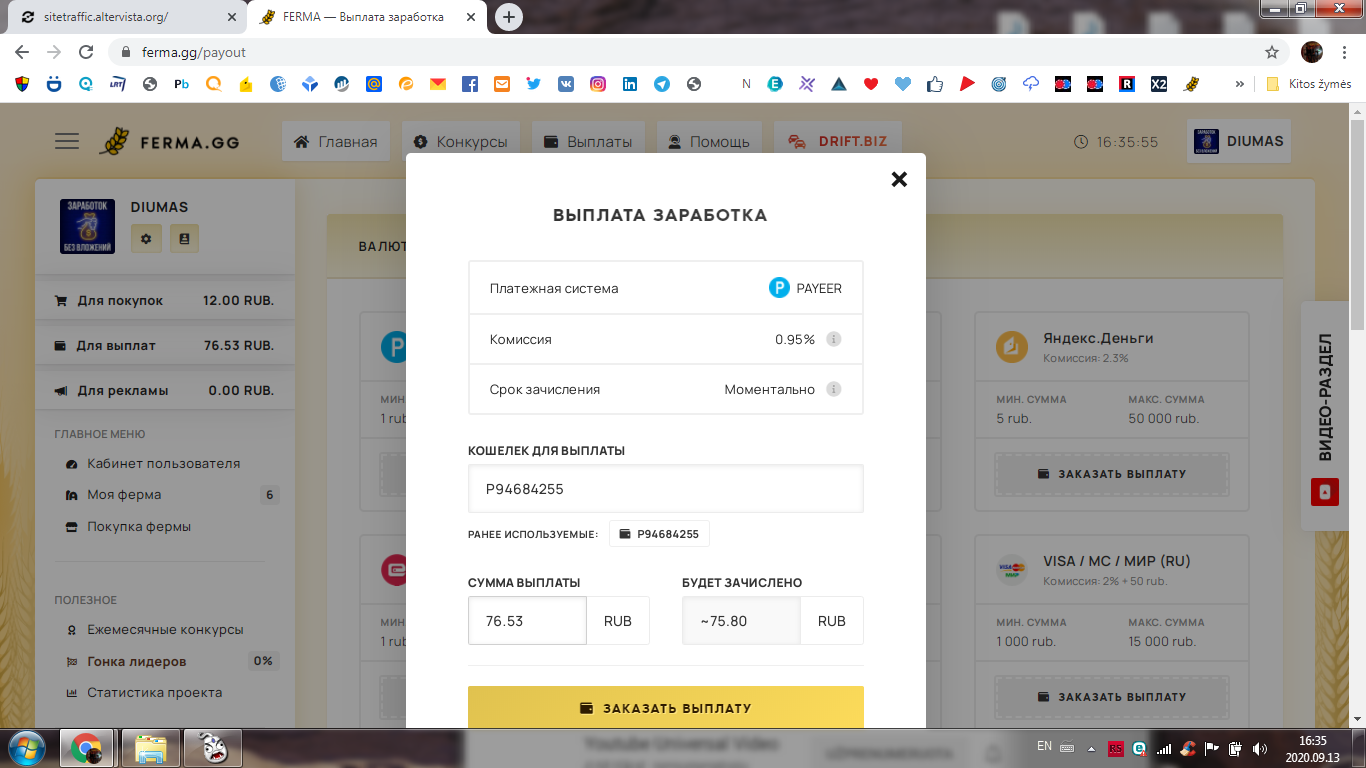Click the payout amount field showing 76.53
This screenshot has width=1366, height=768.
tap(527, 621)
